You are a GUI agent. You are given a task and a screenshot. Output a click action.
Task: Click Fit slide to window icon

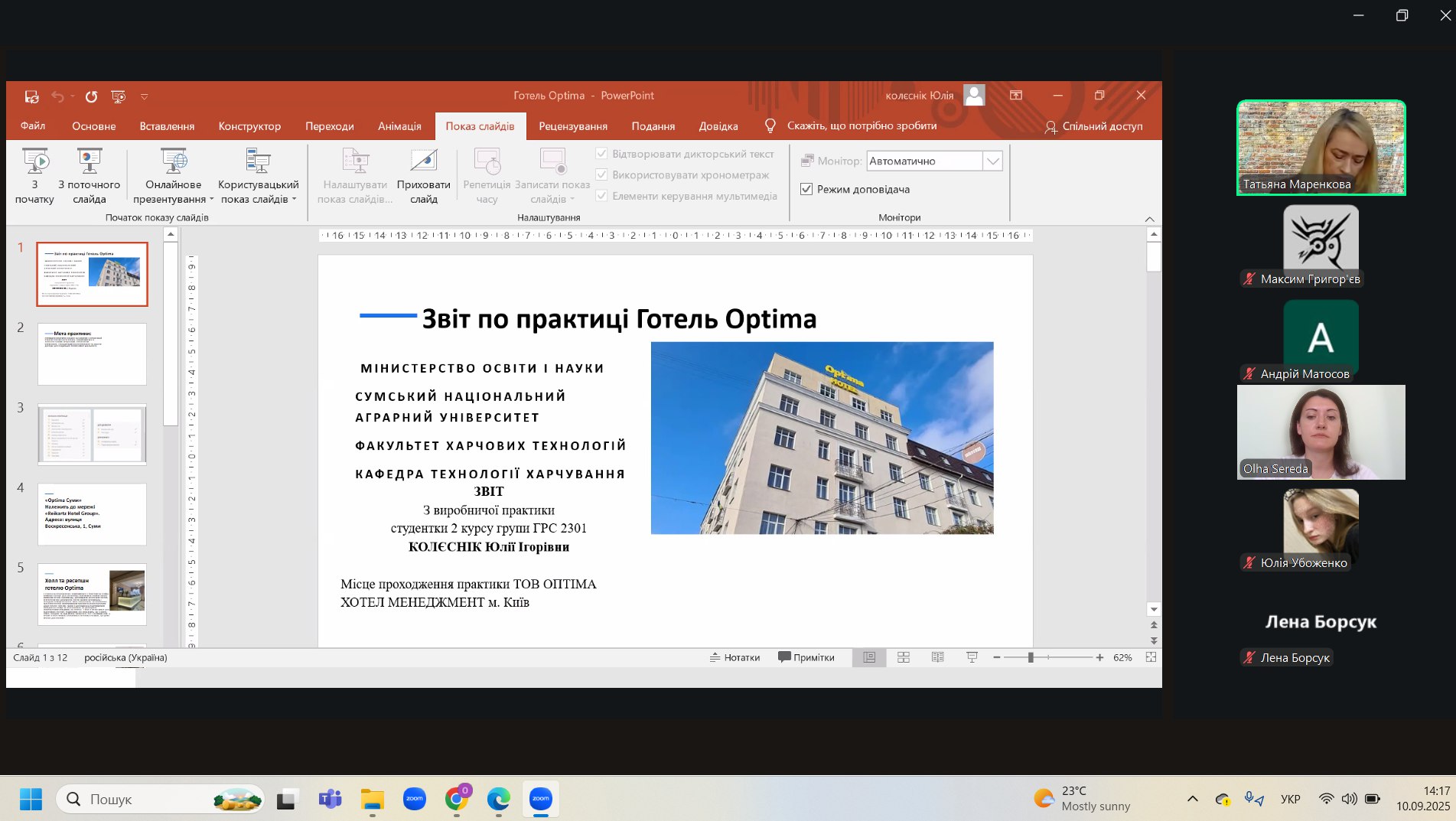[1151, 657]
